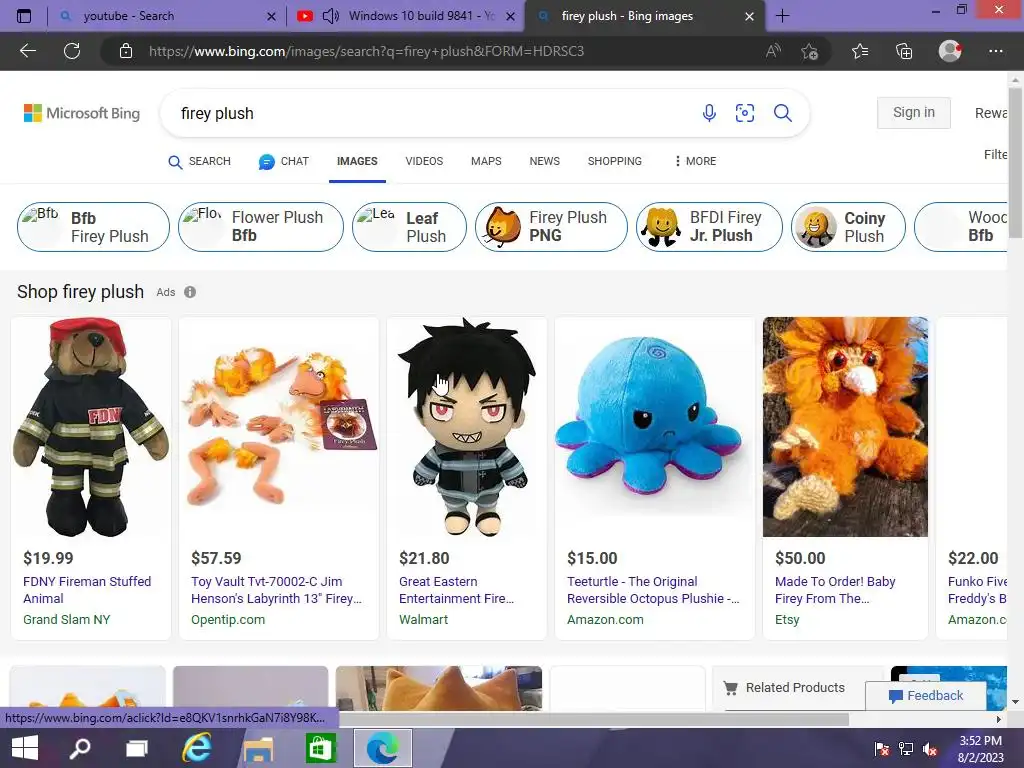This screenshot has width=1024, height=768.
Task: Open FDNY Fireman Stuffed Animal link
Action: 87,590
